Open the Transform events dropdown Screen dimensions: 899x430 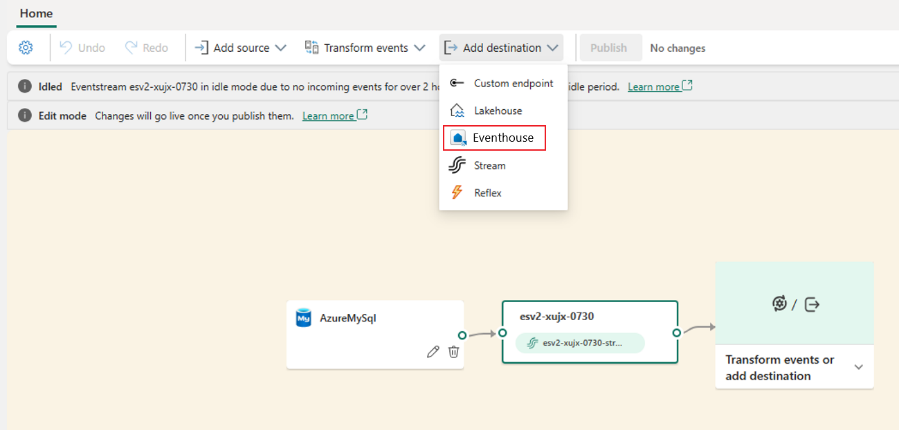pyautogui.click(x=365, y=48)
